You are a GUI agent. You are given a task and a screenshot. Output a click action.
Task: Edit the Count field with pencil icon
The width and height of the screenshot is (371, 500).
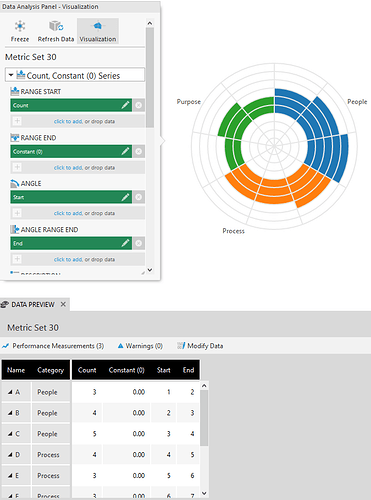pos(125,105)
